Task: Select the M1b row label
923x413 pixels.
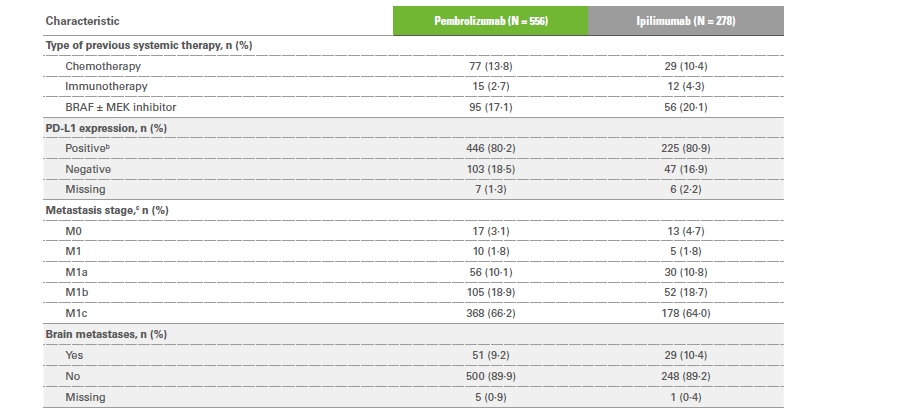Action: click(77, 292)
